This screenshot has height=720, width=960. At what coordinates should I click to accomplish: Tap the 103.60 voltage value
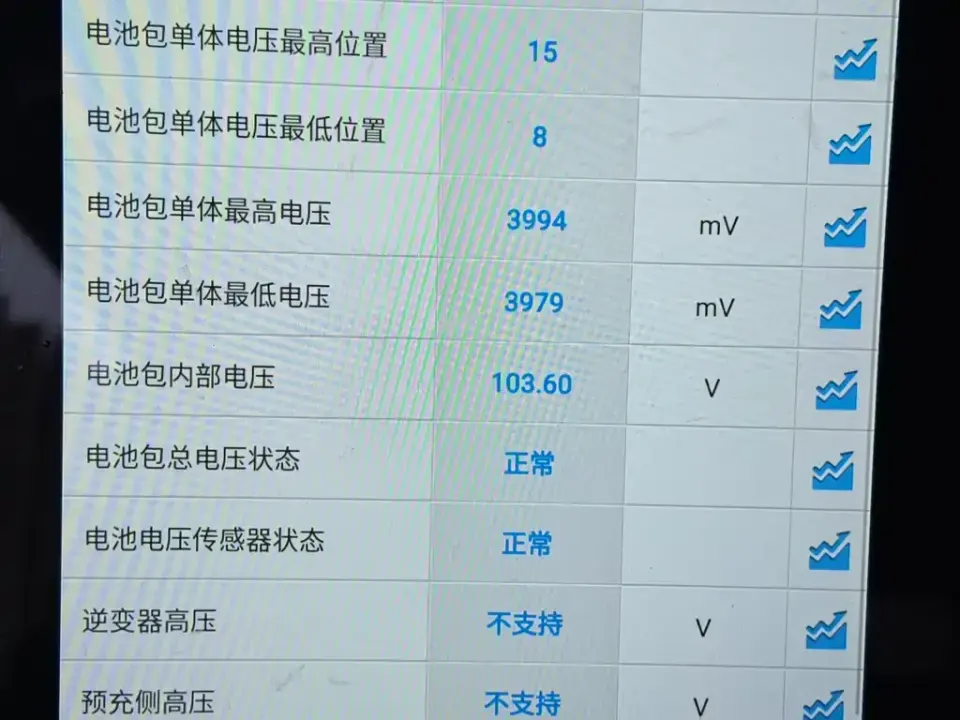point(531,384)
